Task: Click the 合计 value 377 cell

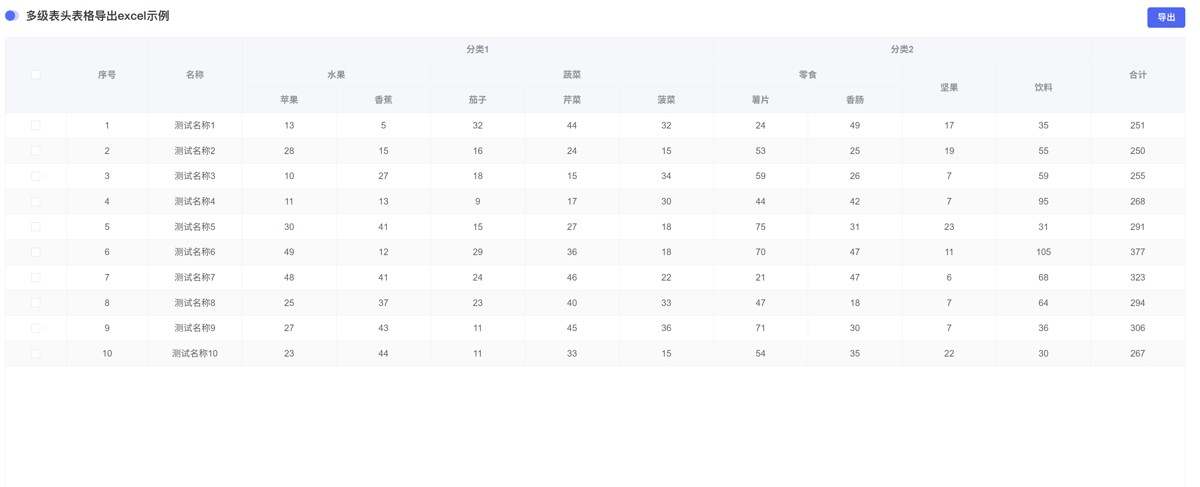Action: click(x=1138, y=252)
